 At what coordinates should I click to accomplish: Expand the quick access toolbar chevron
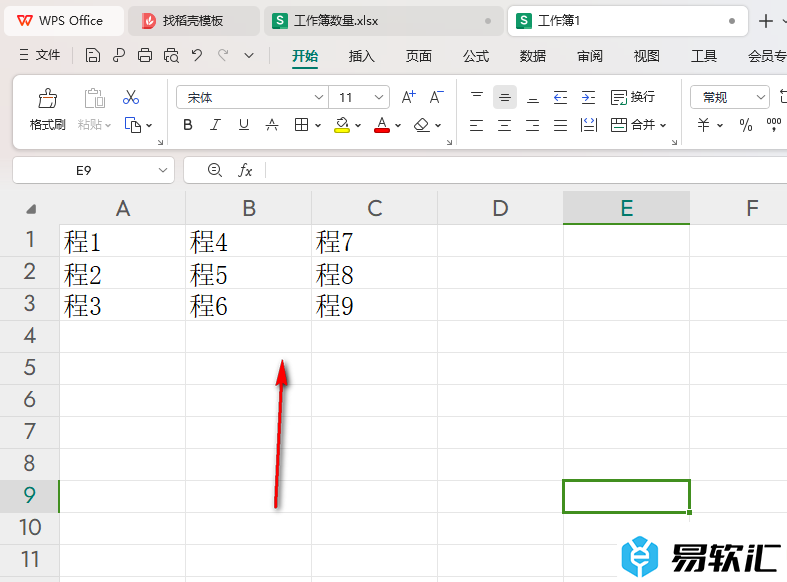point(249,55)
